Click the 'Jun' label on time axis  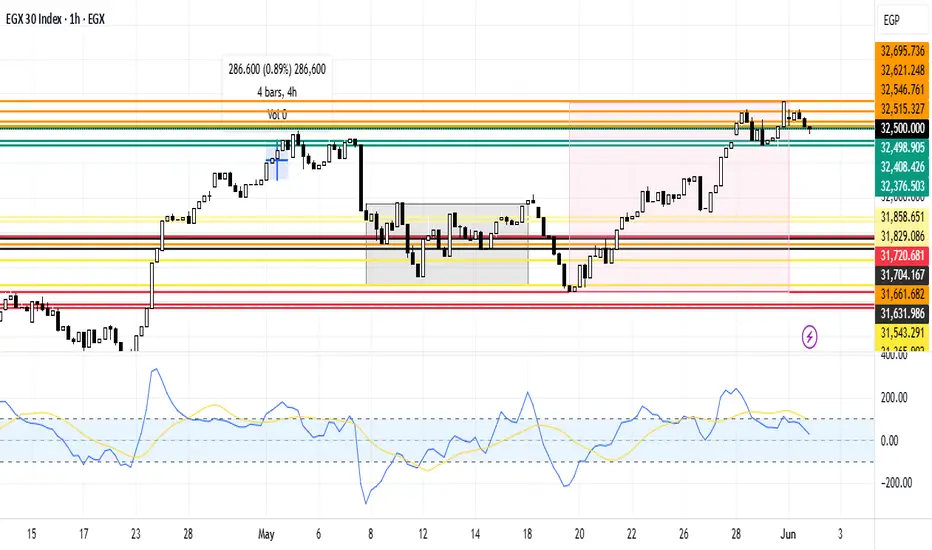click(788, 534)
